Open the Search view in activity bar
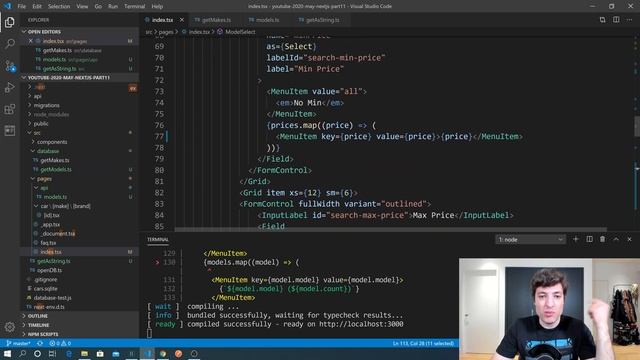This screenshot has height=360, width=640. [10, 44]
